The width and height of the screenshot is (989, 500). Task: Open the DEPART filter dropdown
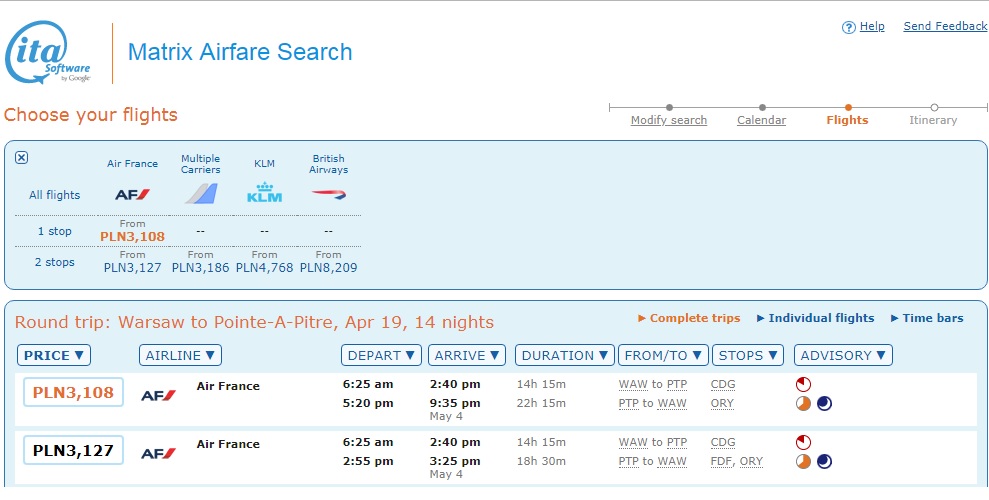pyautogui.click(x=382, y=355)
